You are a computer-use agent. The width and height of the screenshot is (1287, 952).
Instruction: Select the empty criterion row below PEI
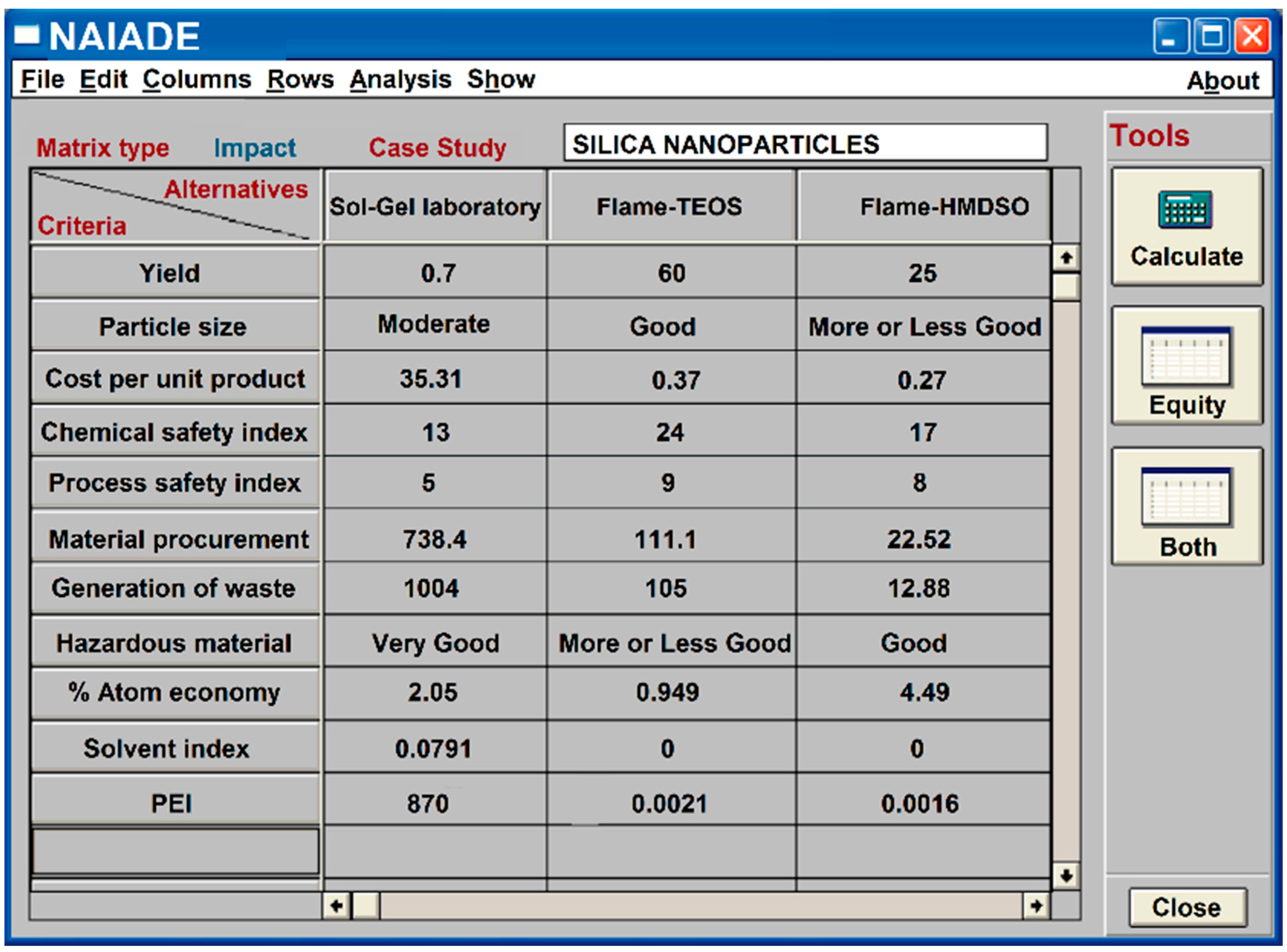(175, 851)
